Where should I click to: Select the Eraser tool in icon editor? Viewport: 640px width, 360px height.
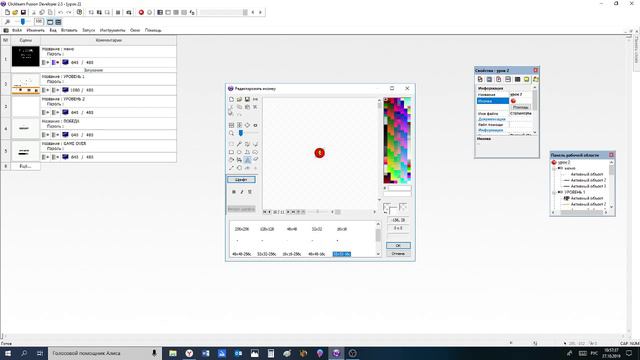click(256, 160)
